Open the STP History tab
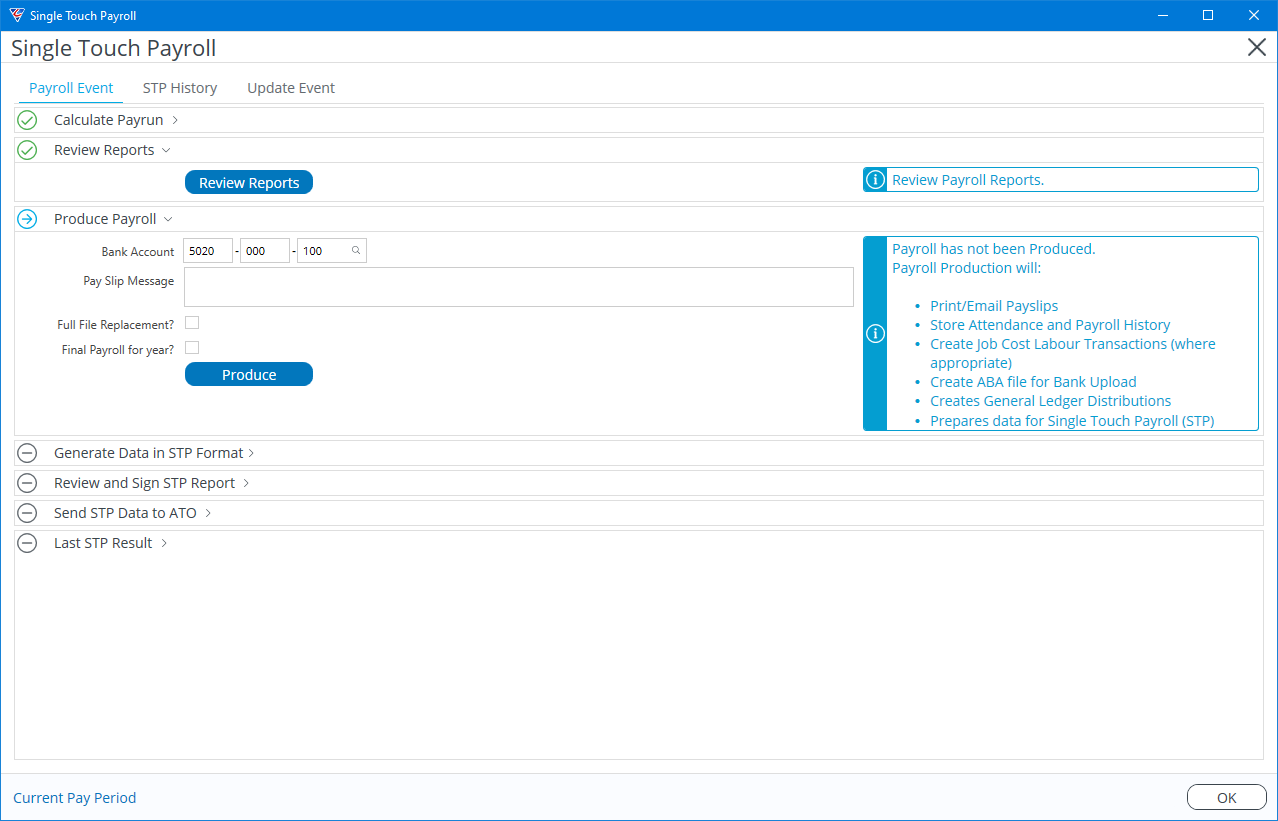This screenshot has width=1278, height=821. (180, 88)
